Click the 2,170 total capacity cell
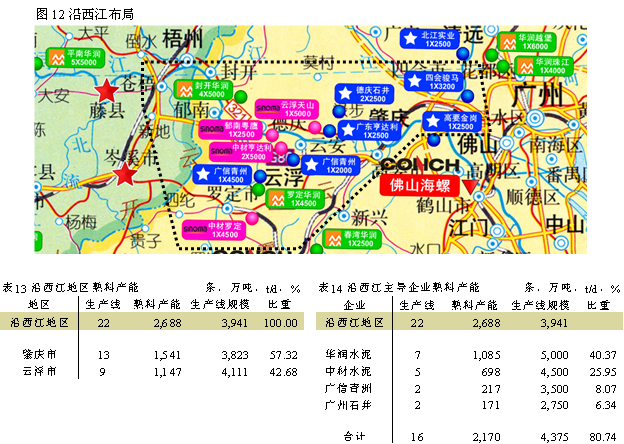Image resolution: width=624 pixels, height=444 pixels. point(486,437)
